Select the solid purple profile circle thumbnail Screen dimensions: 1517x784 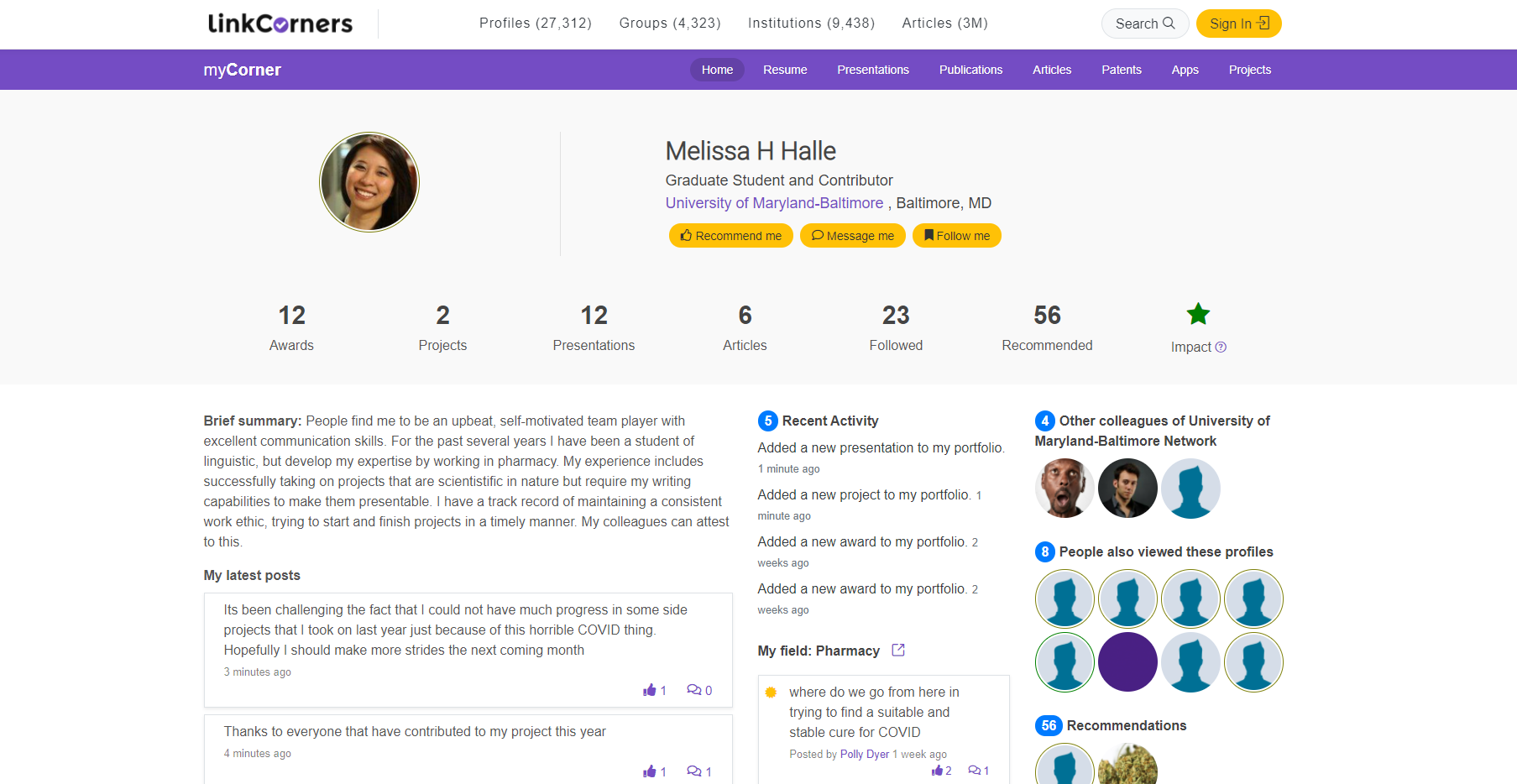pyautogui.click(x=1127, y=662)
